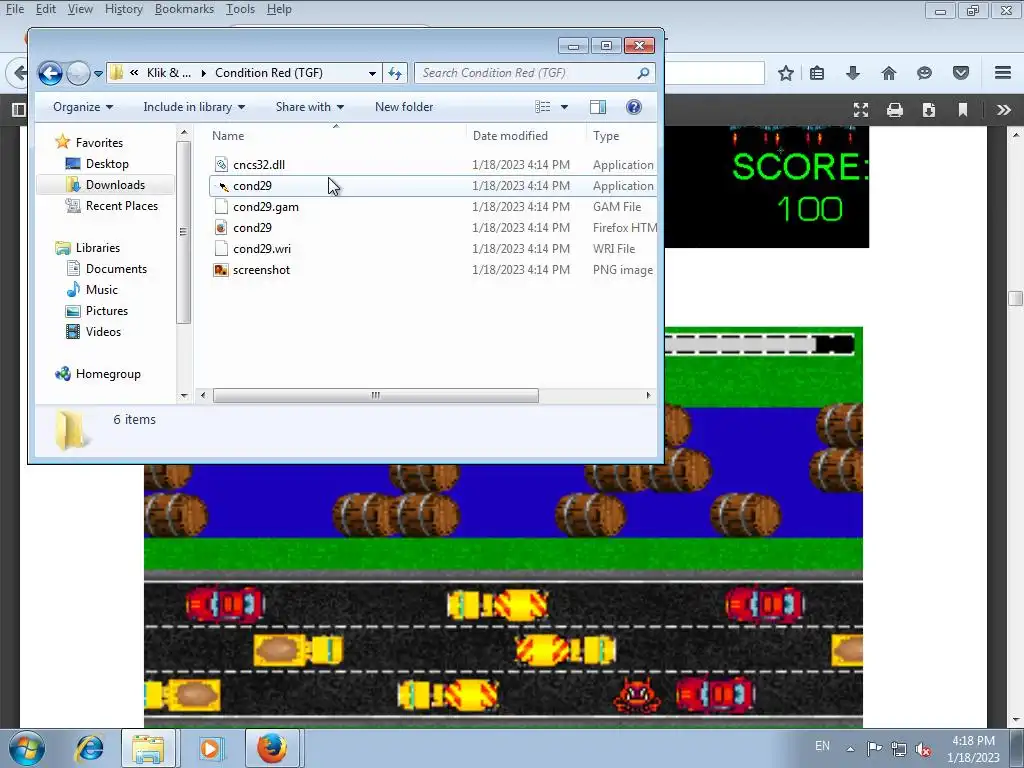Click the network tray icon
The image size is (1024, 768).
pyautogui.click(x=899, y=749)
